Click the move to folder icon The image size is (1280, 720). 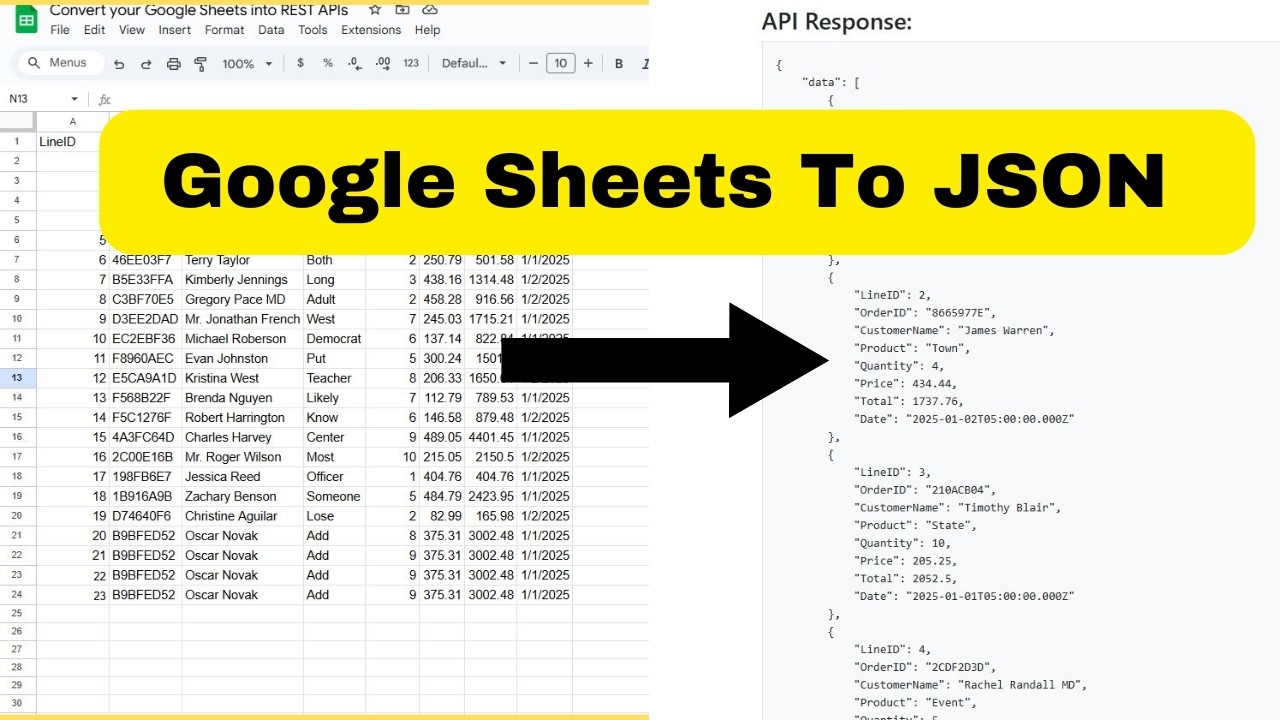click(x=402, y=9)
